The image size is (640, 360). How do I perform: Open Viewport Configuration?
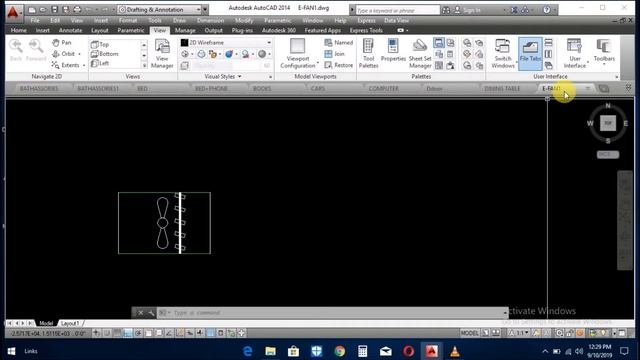tap(298, 54)
